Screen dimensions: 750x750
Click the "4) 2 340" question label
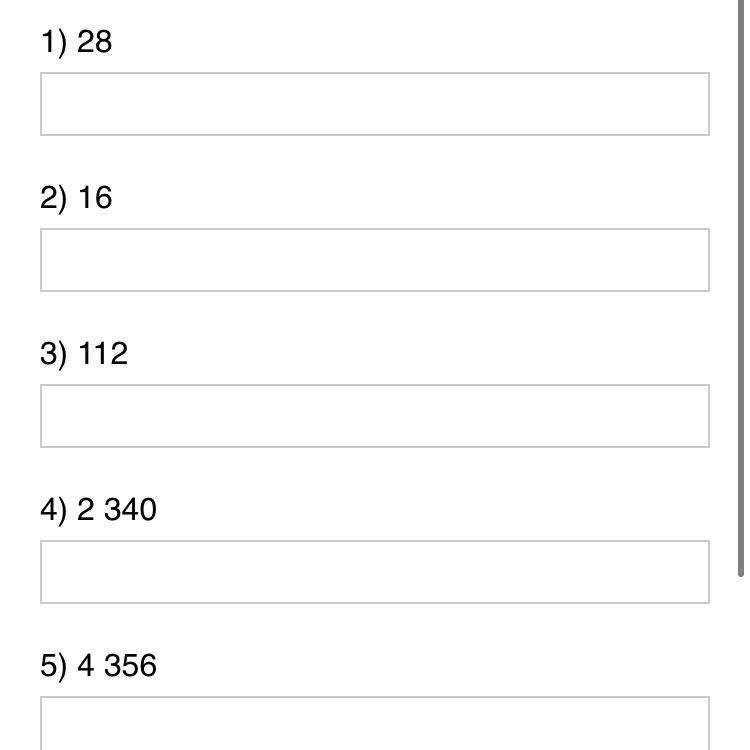[x=99, y=510]
